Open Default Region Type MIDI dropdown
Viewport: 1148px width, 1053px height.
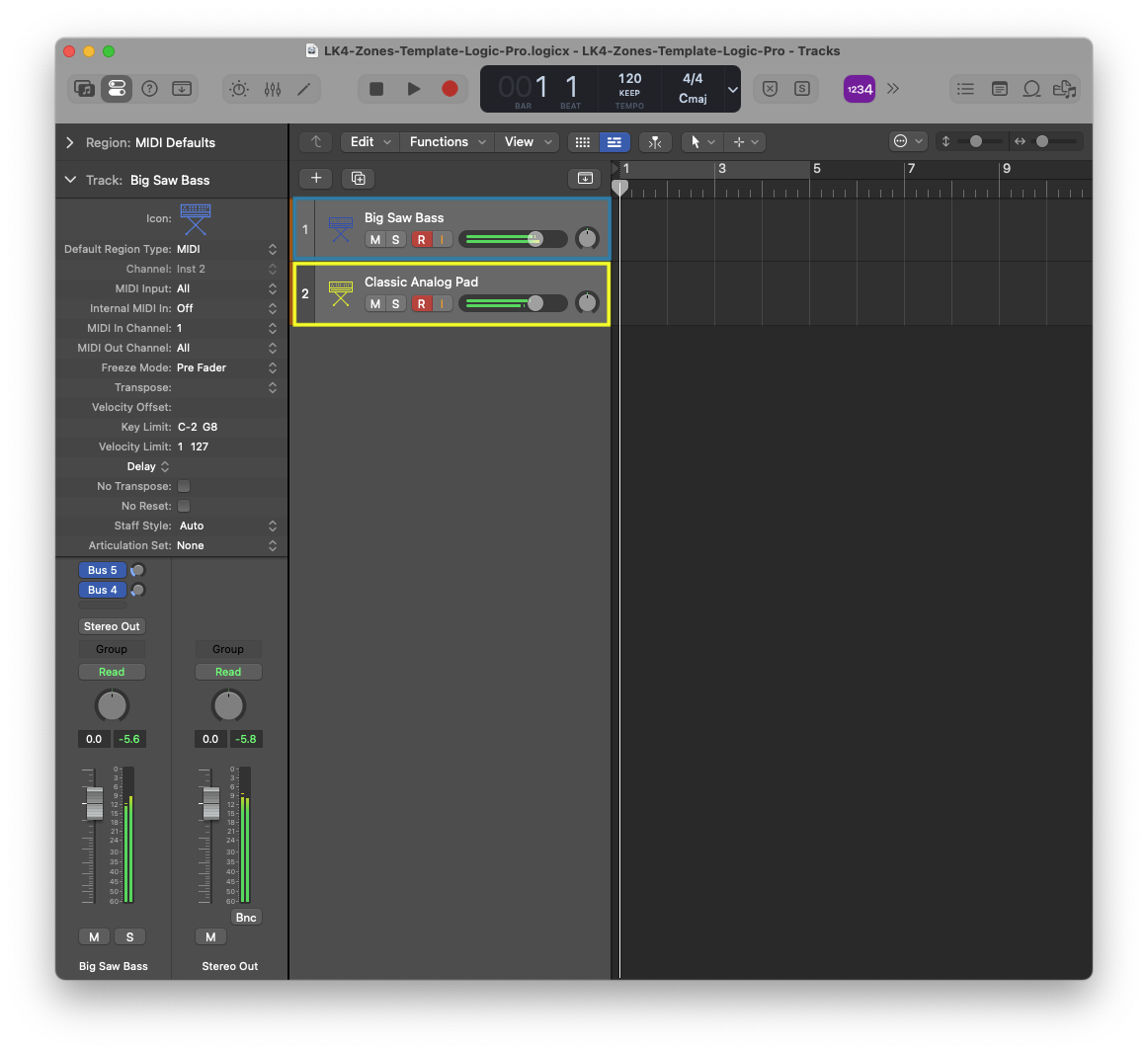(x=226, y=249)
